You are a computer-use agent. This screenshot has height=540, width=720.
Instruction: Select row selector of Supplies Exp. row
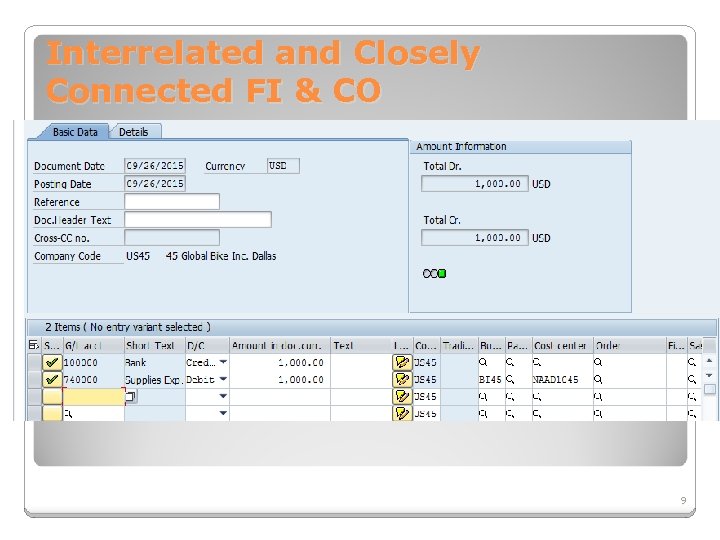point(34,379)
